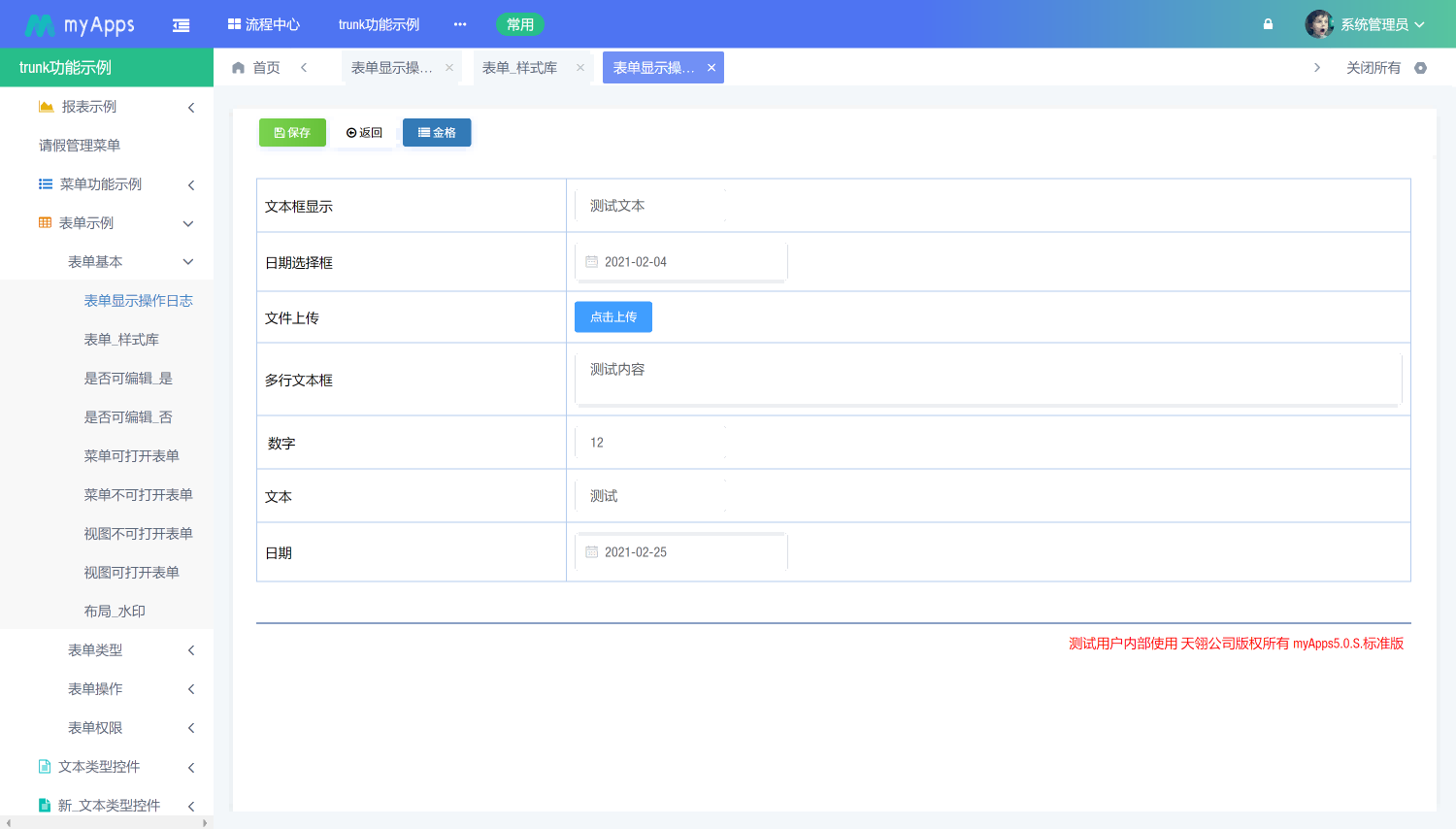Image resolution: width=1456 pixels, height=829 pixels.
Task: Open the 日期选择框 date field 2021-02-04
Action: [681, 262]
